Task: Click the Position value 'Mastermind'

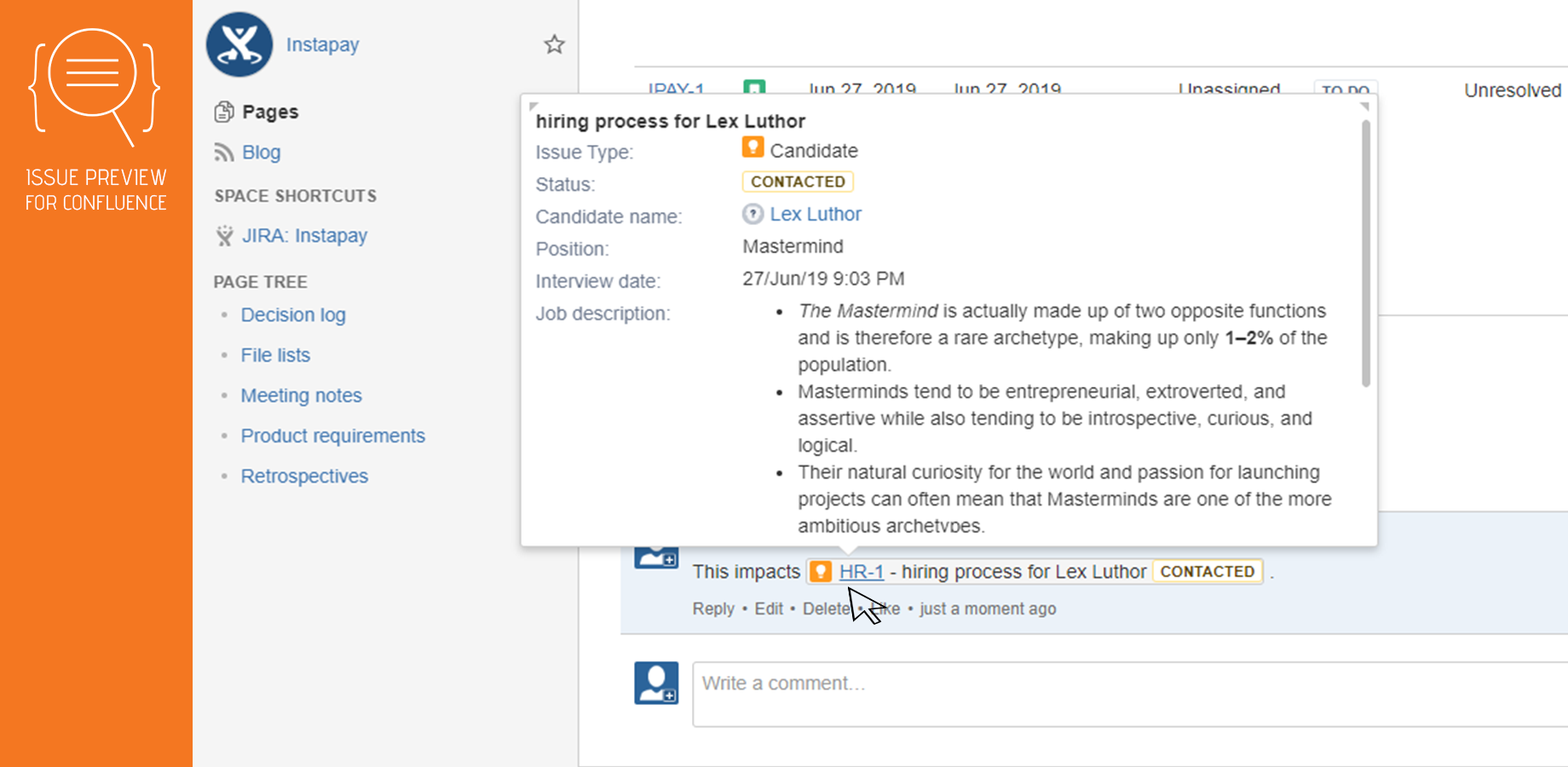Action: pyautogui.click(x=793, y=247)
